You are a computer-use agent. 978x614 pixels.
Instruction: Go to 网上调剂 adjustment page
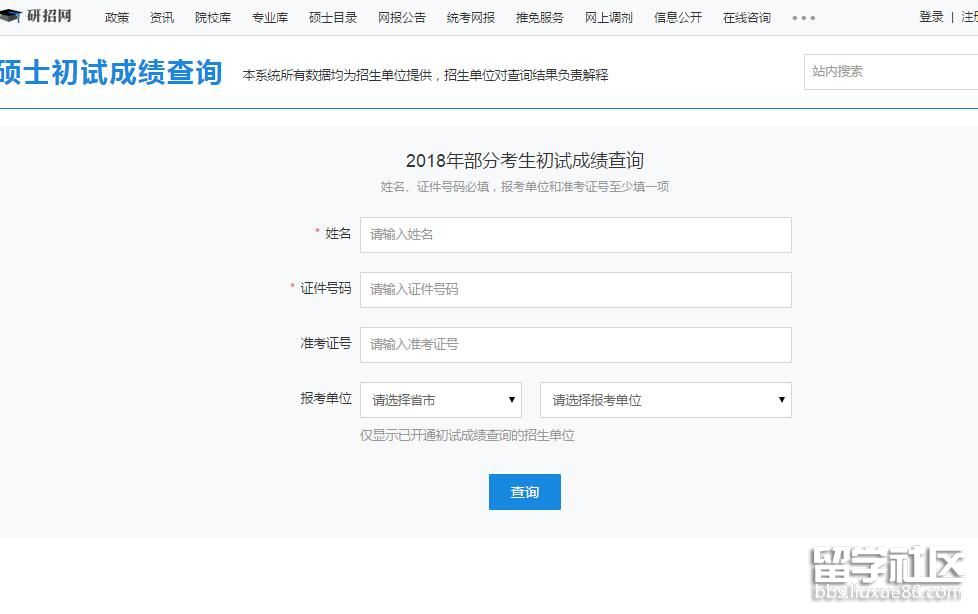point(608,17)
